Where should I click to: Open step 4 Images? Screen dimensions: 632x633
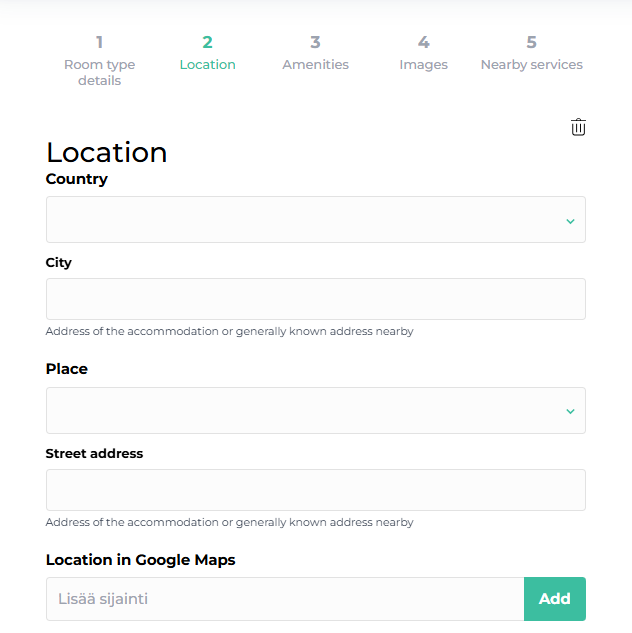point(423,53)
